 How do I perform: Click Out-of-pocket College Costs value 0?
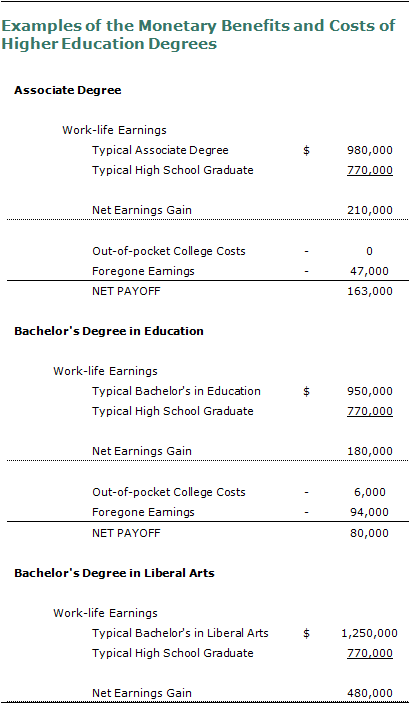point(369,251)
